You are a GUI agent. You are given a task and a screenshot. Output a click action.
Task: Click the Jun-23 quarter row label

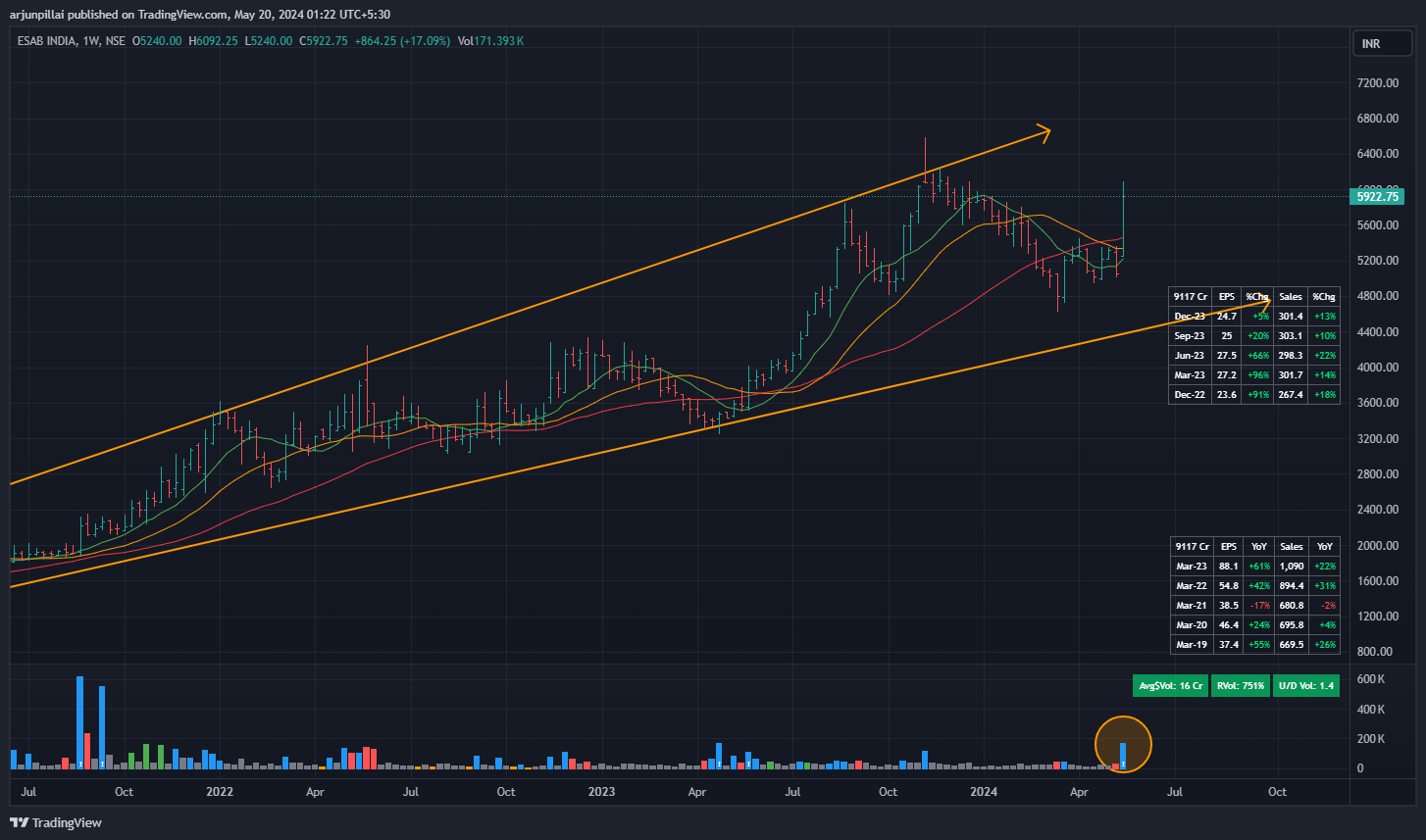click(1190, 355)
